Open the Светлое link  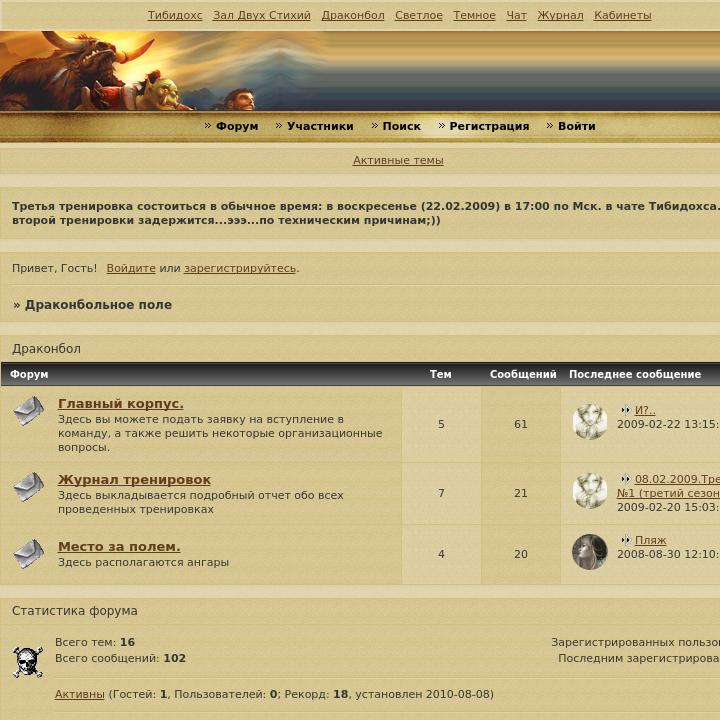(x=419, y=16)
